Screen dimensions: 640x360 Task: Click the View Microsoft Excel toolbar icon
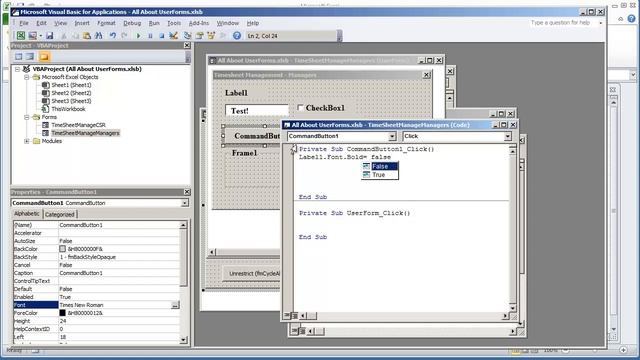(x=20, y=36)
